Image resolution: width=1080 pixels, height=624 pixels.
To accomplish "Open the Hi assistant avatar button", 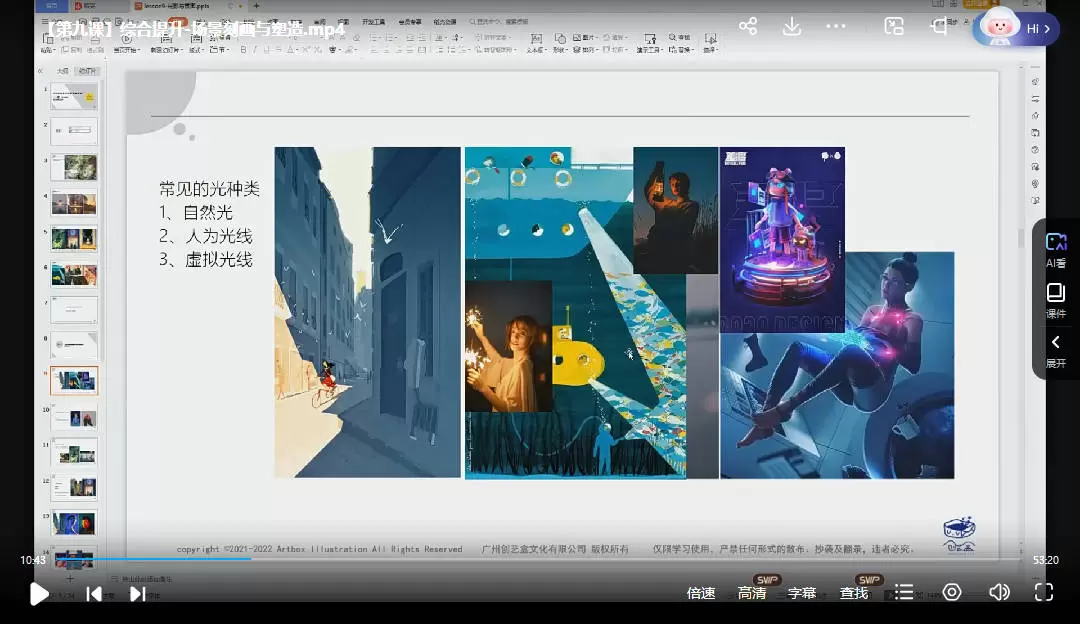I will 1016,28.
